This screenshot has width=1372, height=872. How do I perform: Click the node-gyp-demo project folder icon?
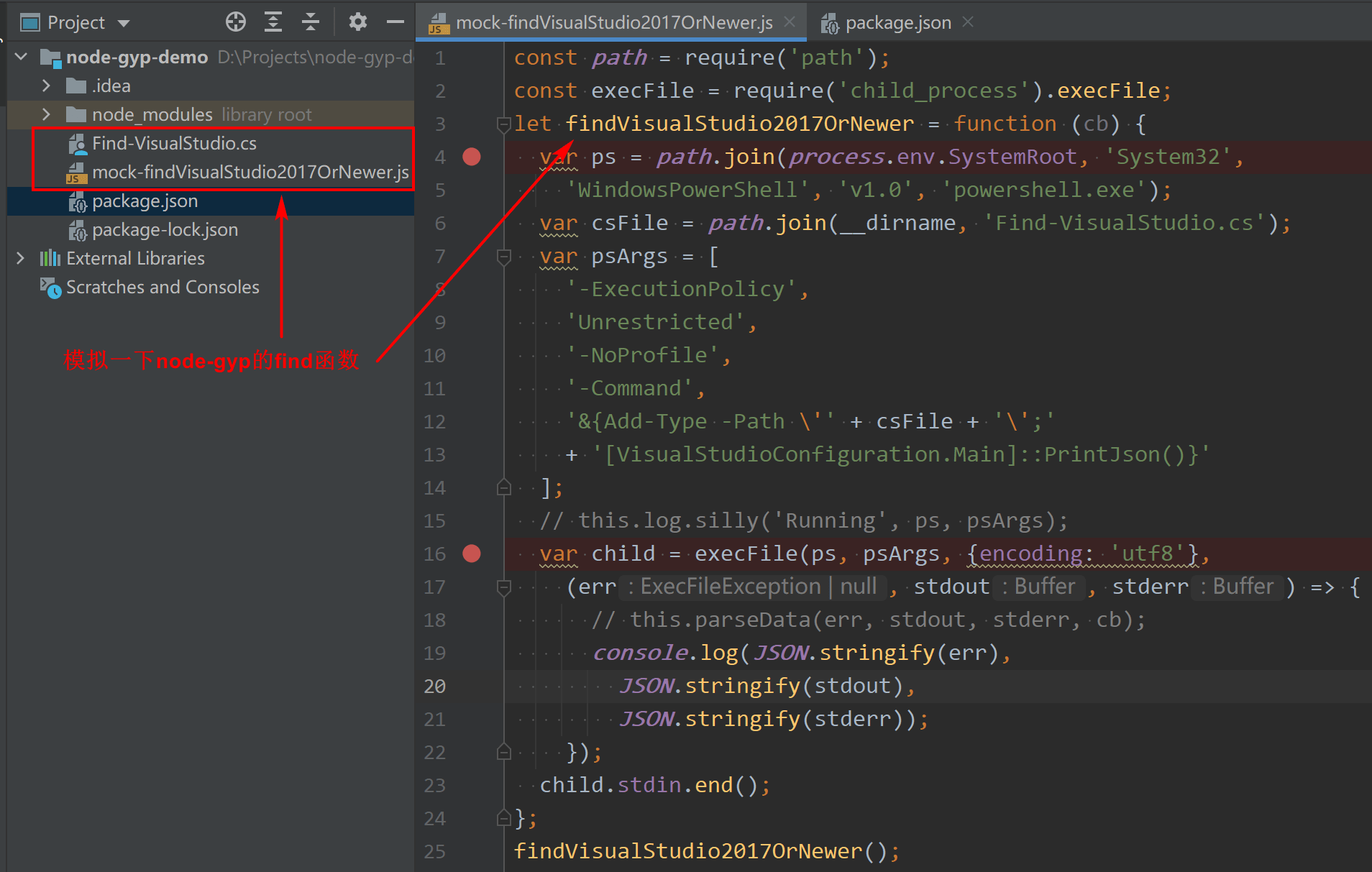point(50,58)
